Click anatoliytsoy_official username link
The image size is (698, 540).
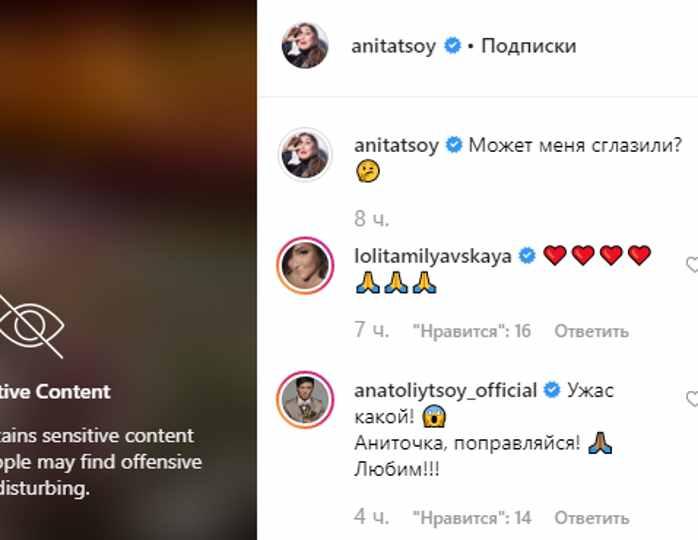[x=445, y=390]
